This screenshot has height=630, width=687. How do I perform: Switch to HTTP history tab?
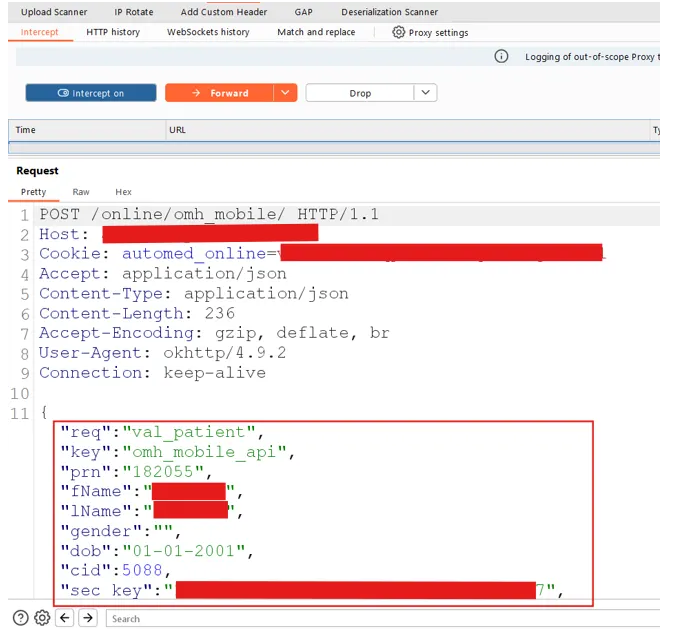pos(113,32)
